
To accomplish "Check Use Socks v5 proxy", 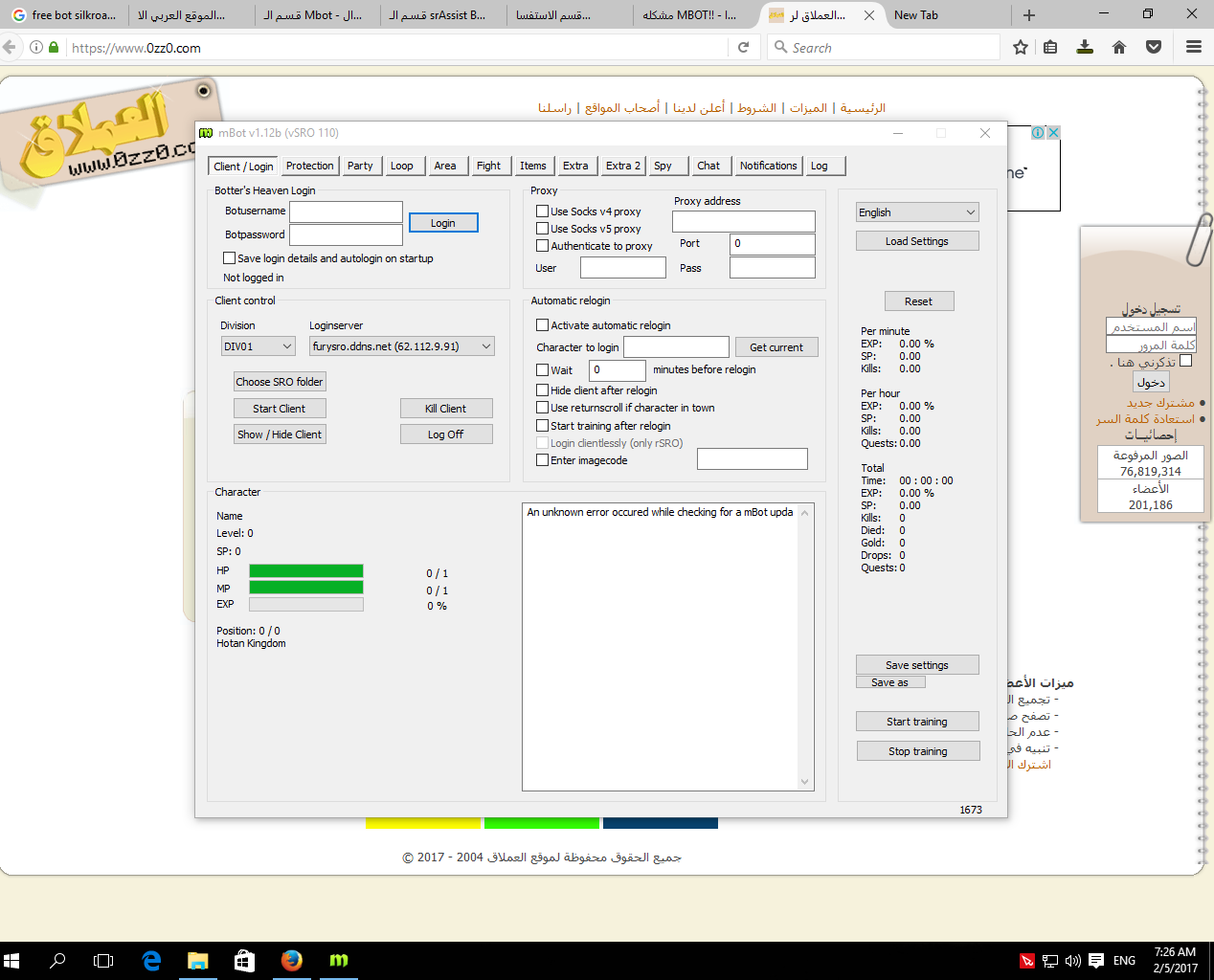I will pos(543,229).
